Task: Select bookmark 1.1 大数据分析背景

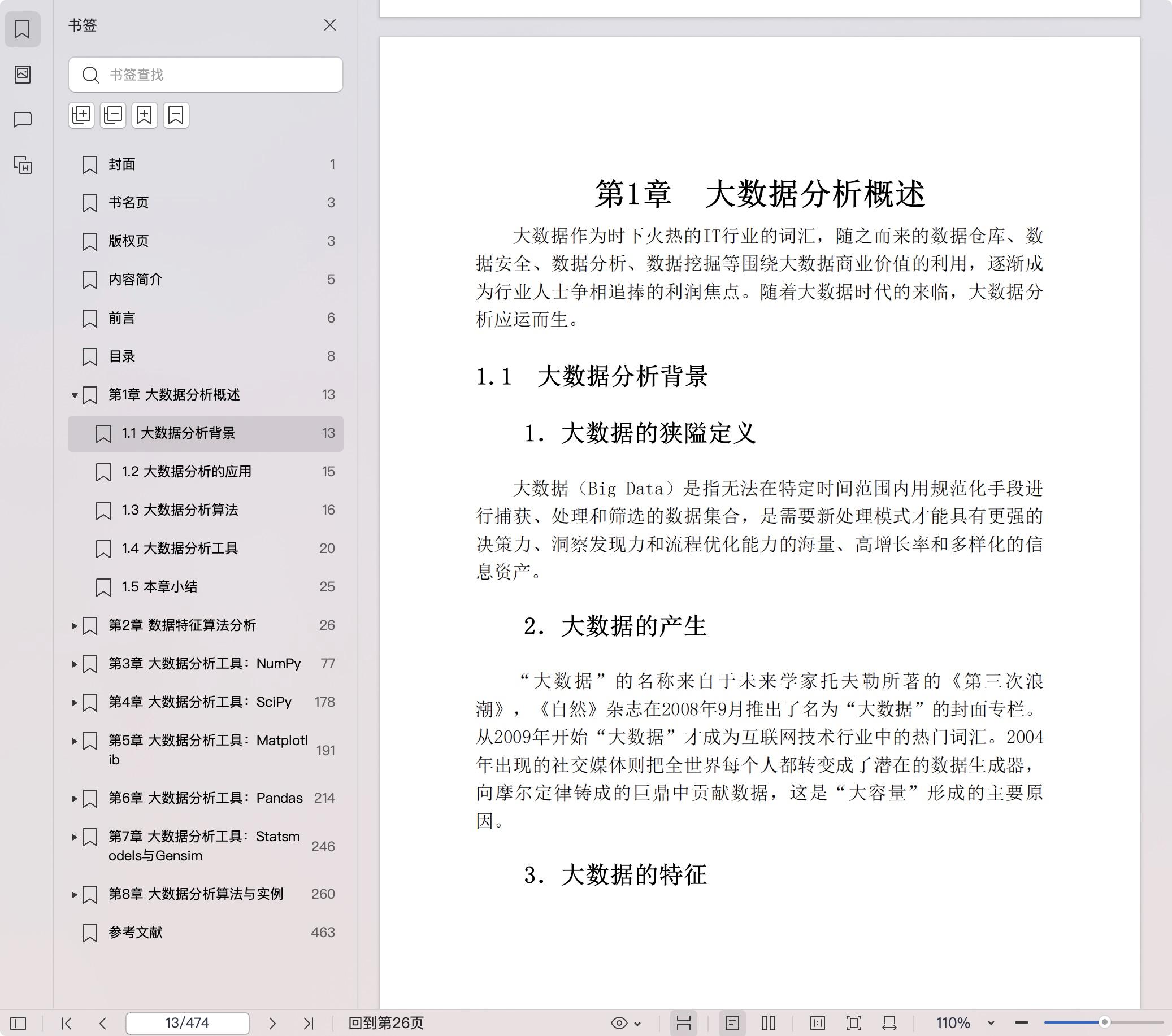Action: (205, 433)
